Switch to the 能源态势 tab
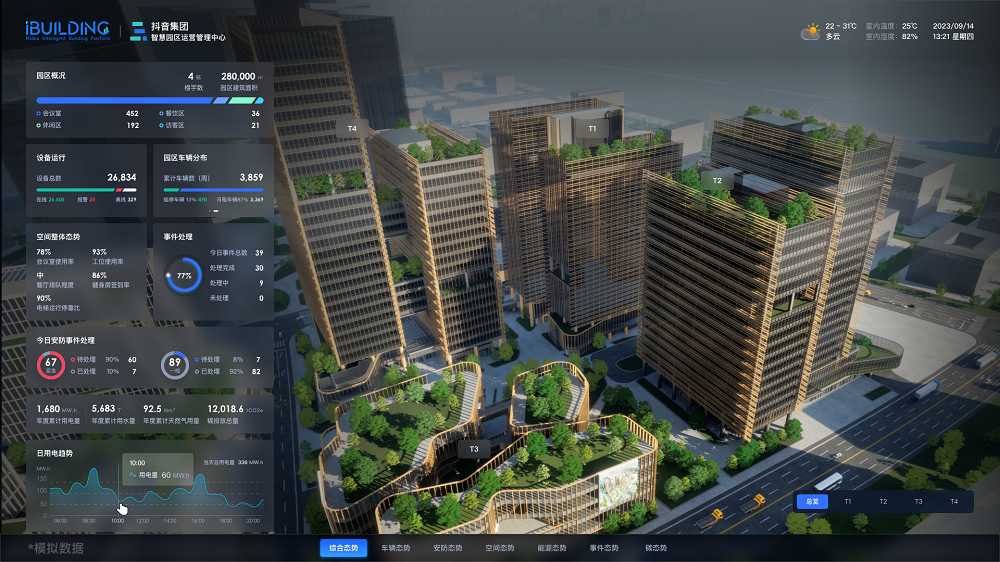The image size is (1000, 562). [x=552, y=548]
